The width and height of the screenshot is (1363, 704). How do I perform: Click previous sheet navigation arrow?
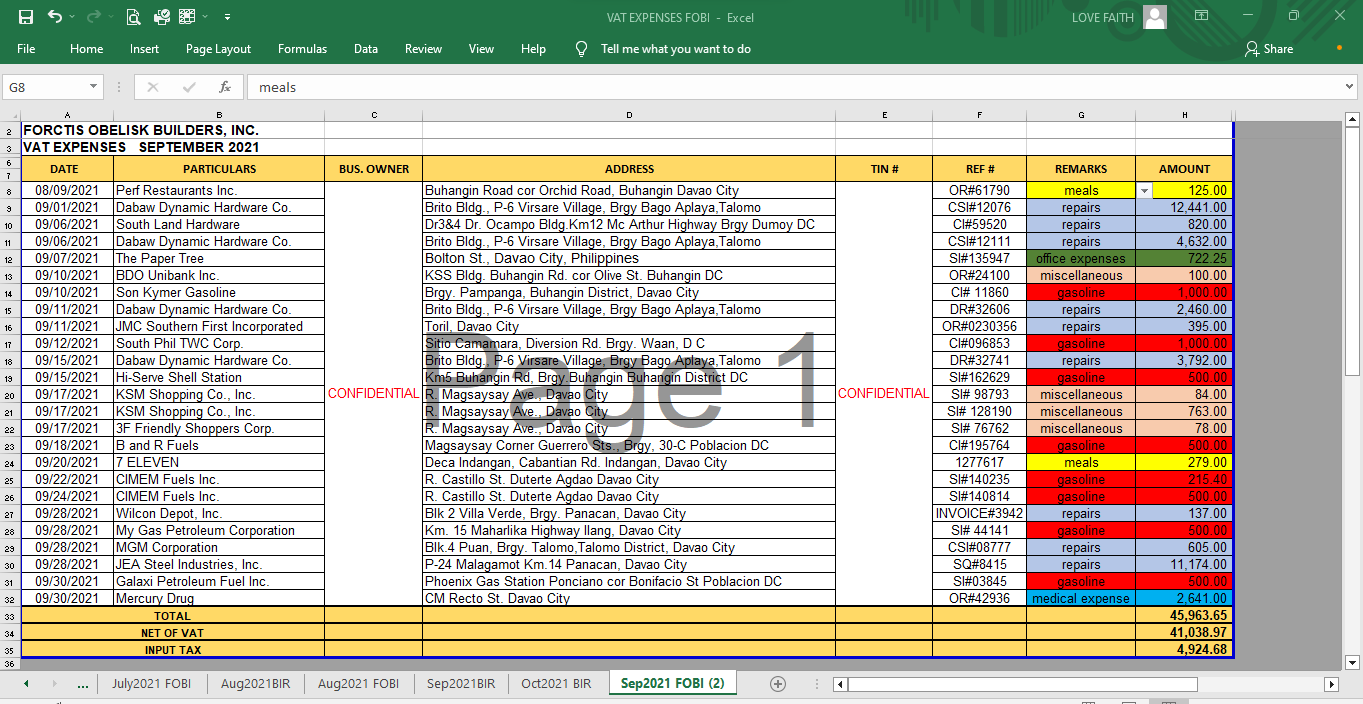(26, 684)
